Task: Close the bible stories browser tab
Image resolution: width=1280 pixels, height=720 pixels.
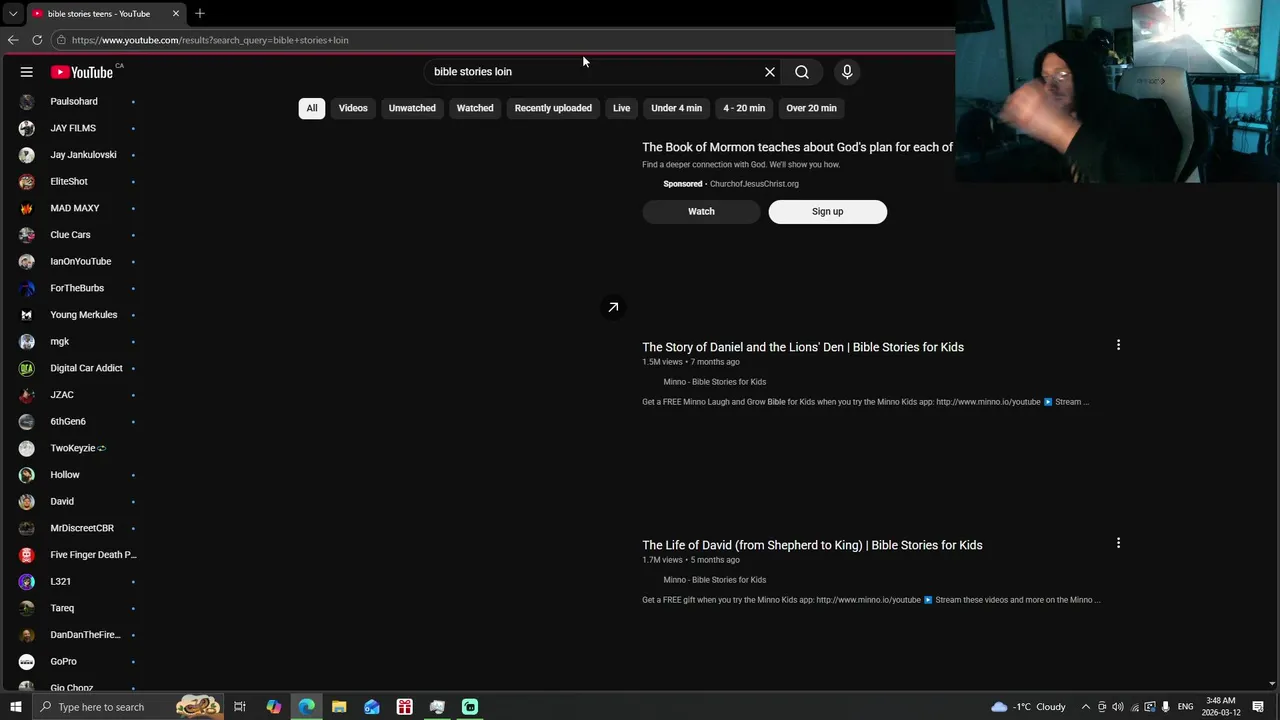Action: (176, 14)
